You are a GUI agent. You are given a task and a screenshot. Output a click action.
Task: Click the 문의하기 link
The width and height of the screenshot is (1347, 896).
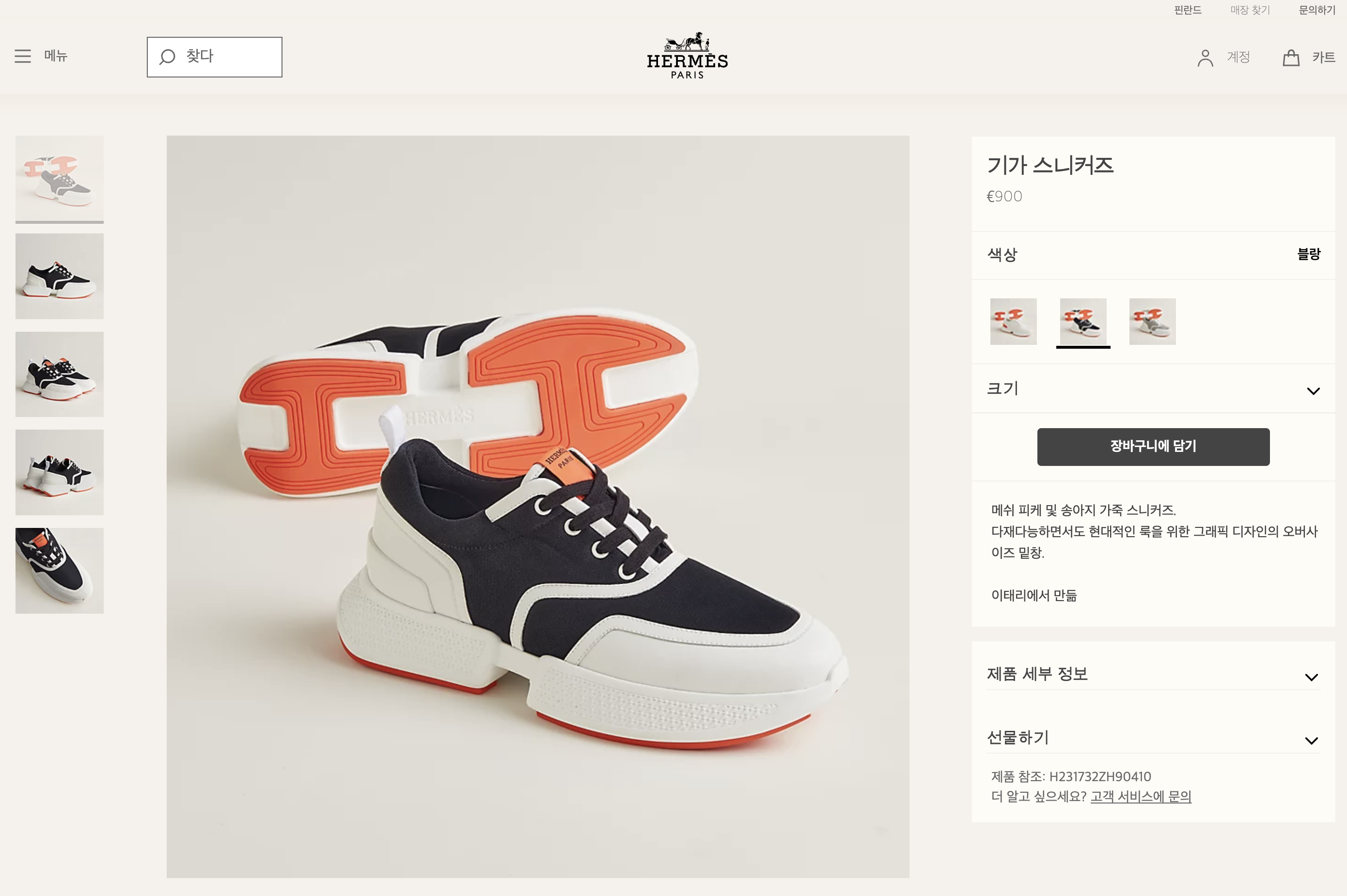(1316, 10)
